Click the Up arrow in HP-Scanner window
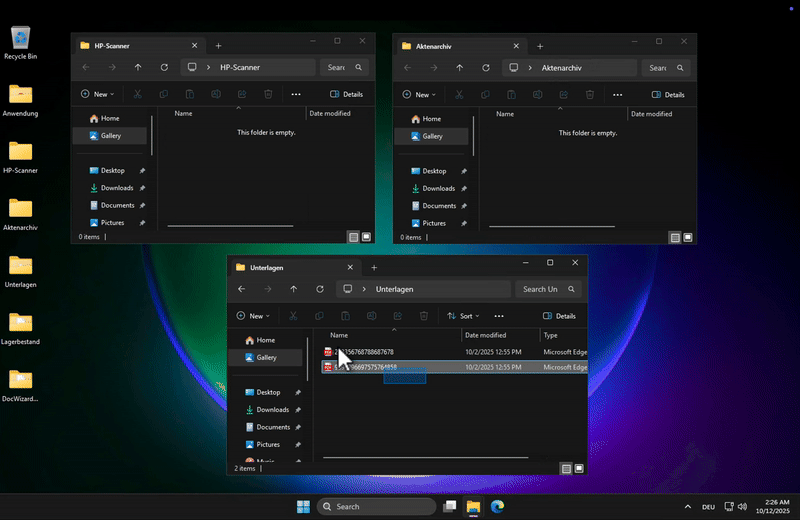 coord(137,67)
